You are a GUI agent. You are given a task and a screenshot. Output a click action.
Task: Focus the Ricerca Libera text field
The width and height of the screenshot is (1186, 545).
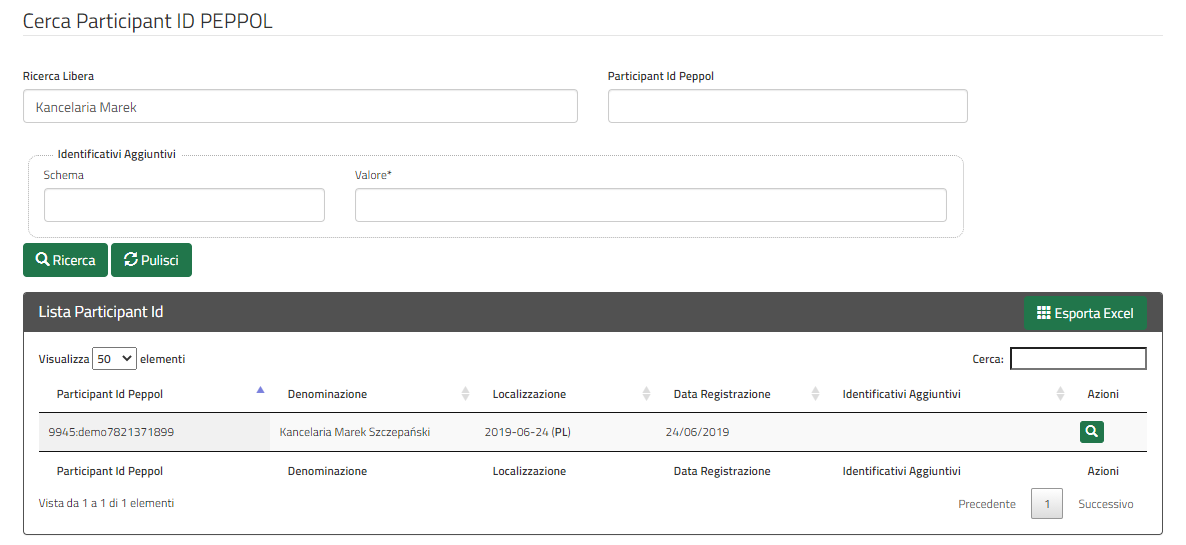pos(300,107)
